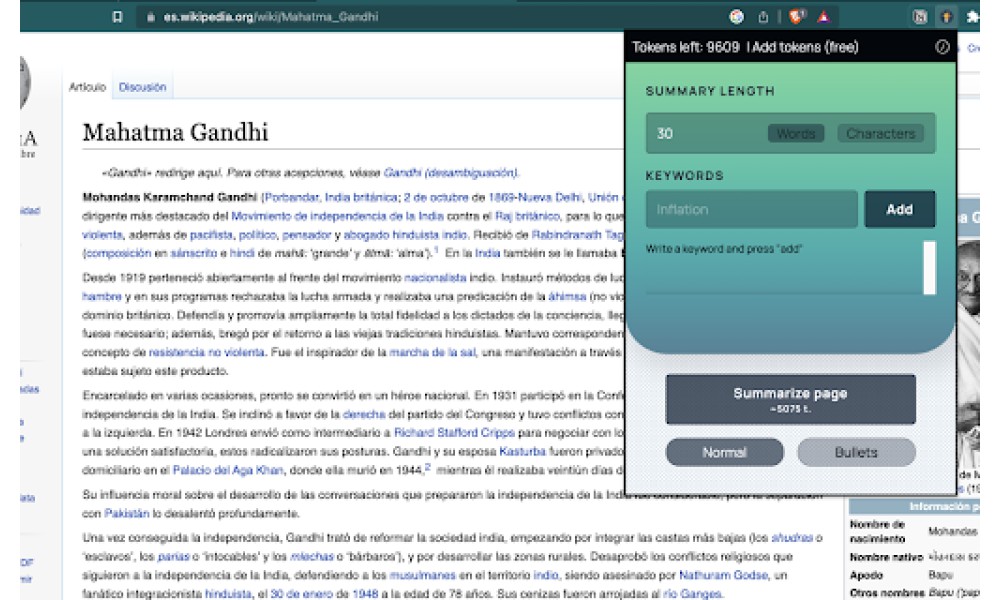Click the 'Nombre de nacimiento' infobox label

point(878,531)
